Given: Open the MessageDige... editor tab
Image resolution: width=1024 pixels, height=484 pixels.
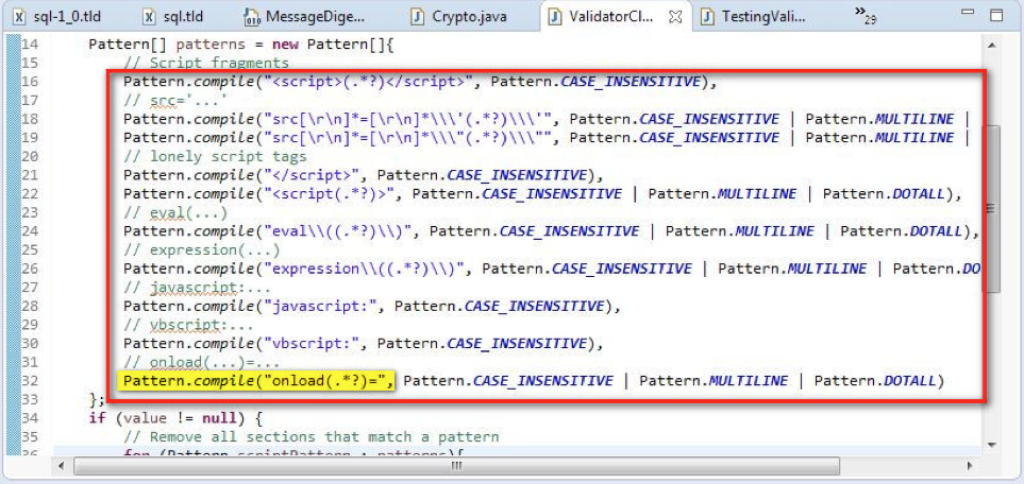Looking at the screenshot, I should [x=304, y=16].
